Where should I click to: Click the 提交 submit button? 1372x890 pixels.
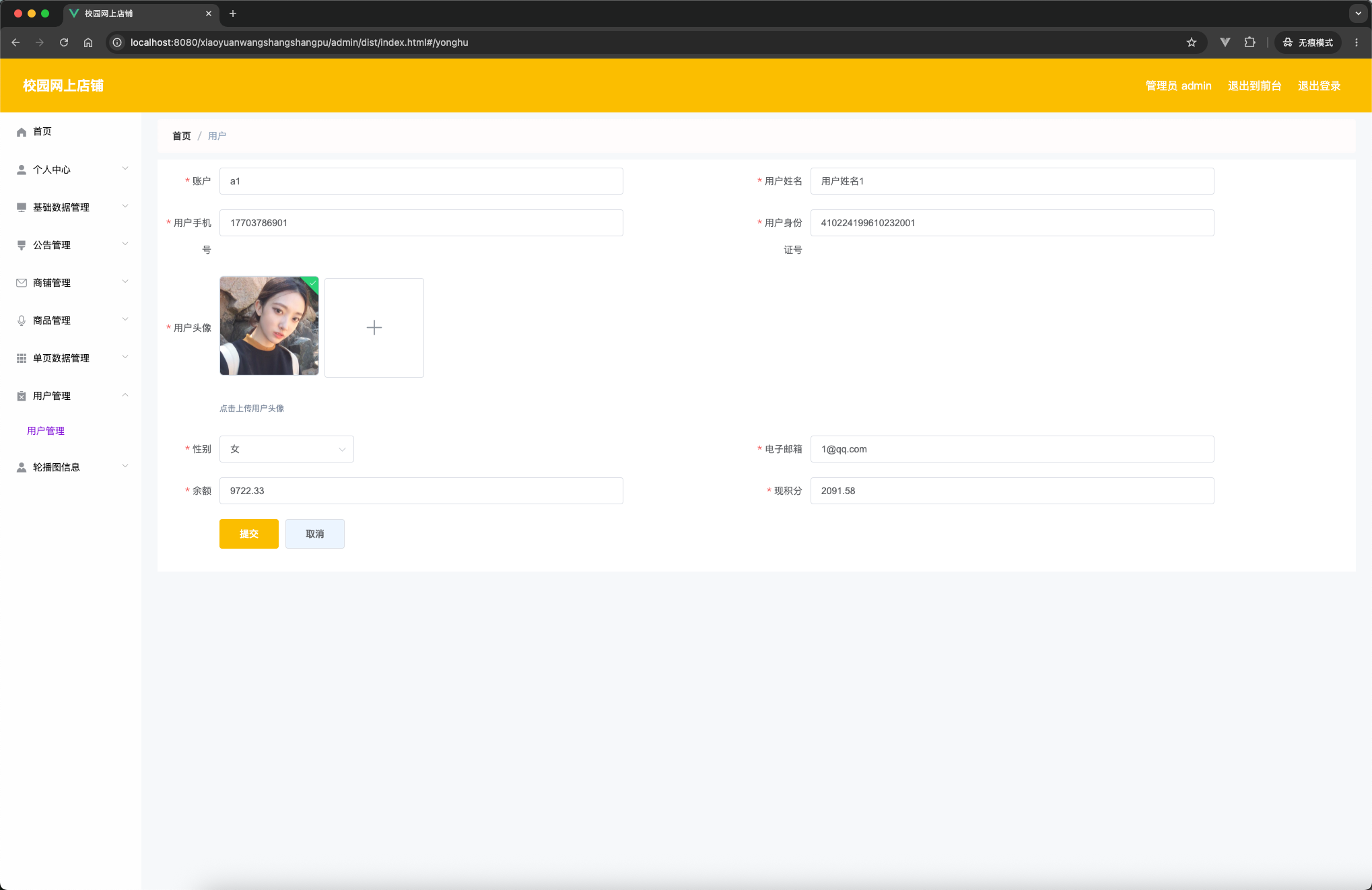[x=249, y=534]
